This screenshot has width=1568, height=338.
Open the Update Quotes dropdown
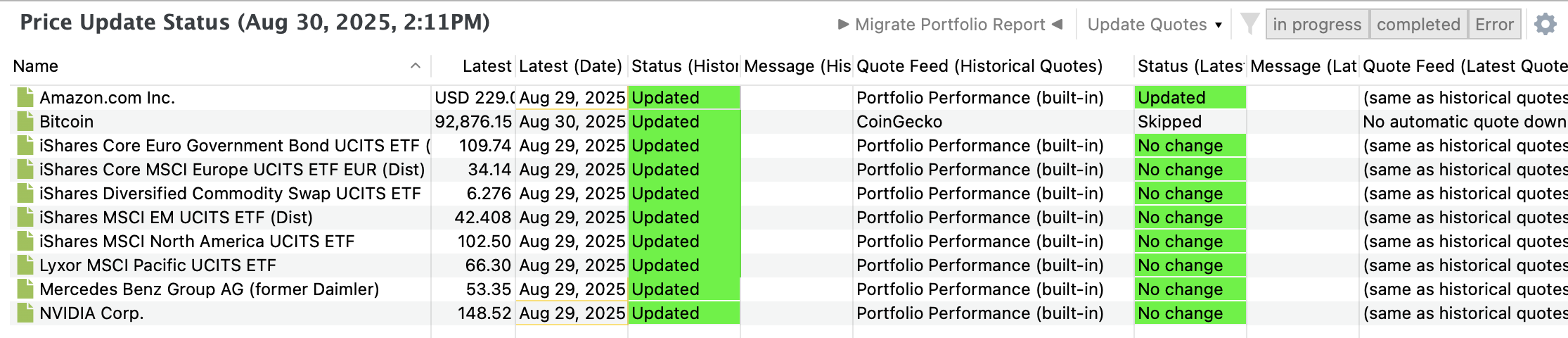click(1155, 25)
